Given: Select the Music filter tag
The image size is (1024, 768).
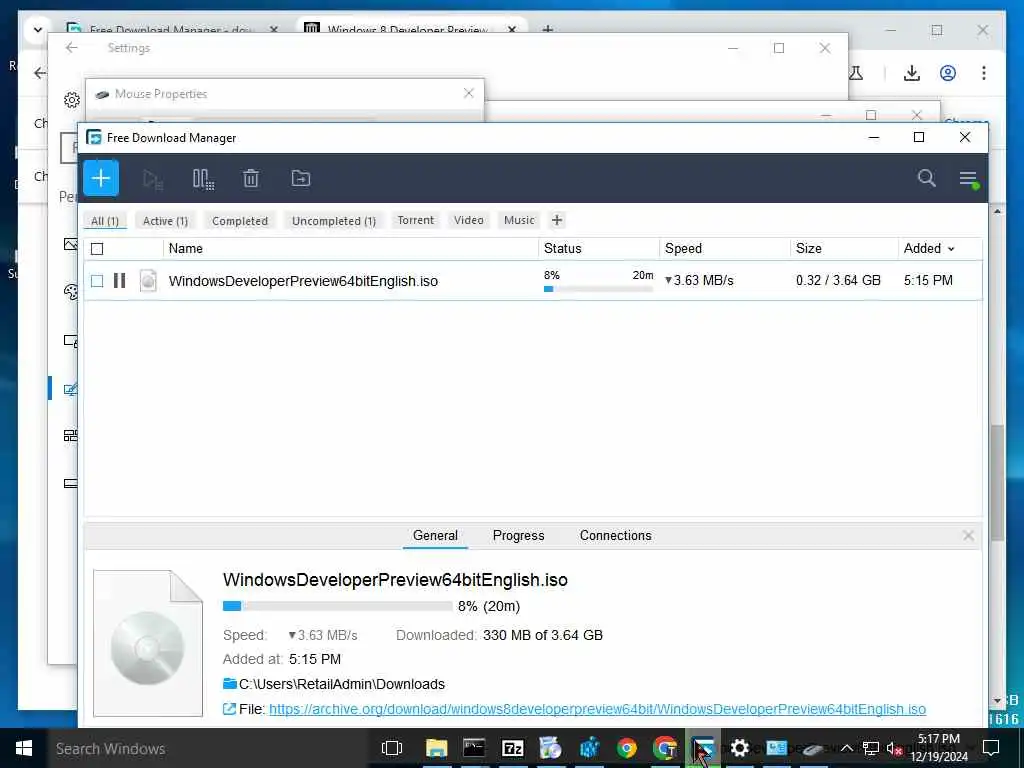Looking at the screenshot, I should (519, 220).
